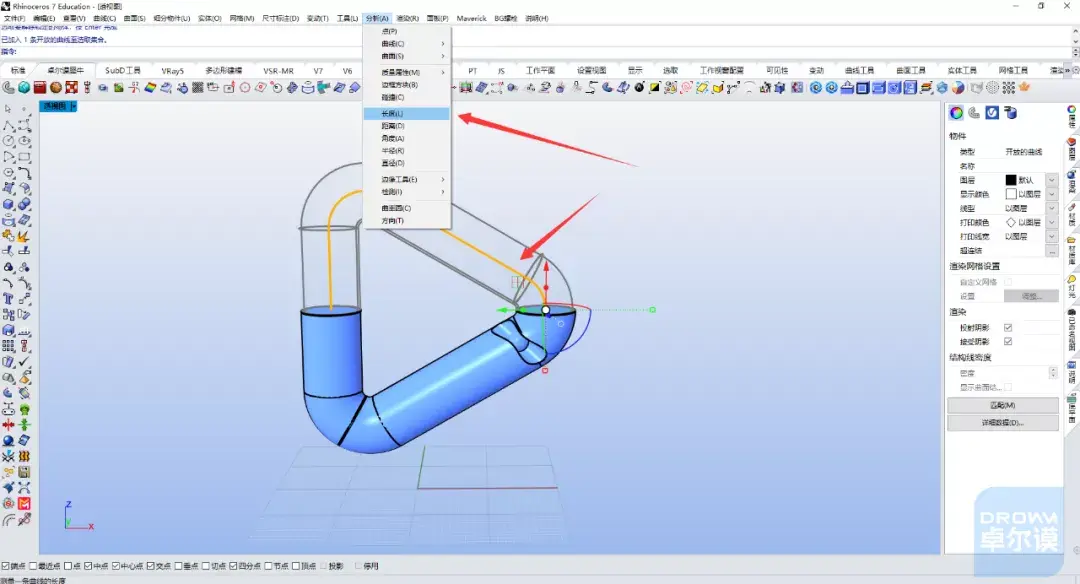
Task: Toggle the 最近点 near osnap checkbox
Action: coord(34,566)
